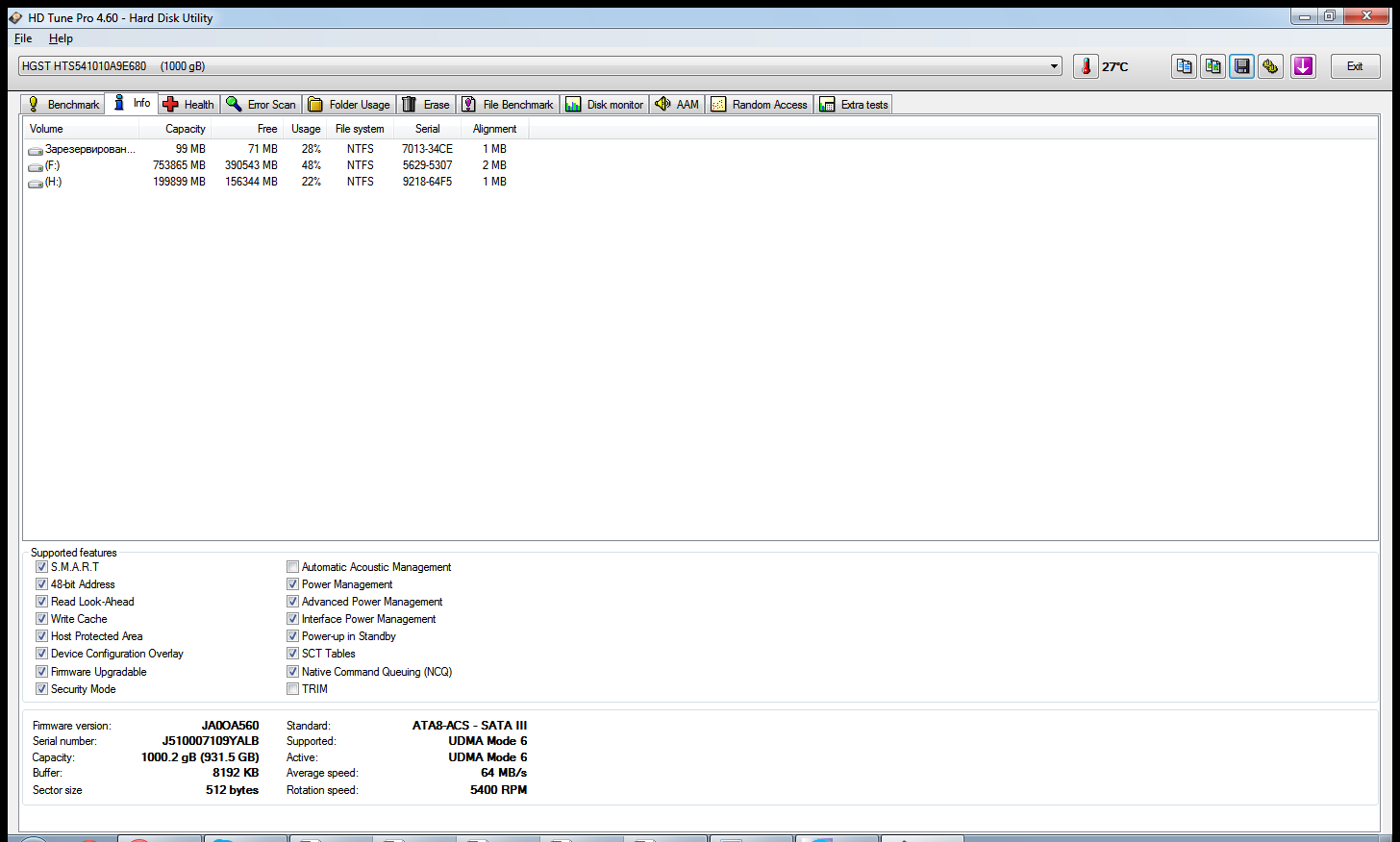This screenshot has height=842, width=1400.
Task: Click the Exit button
Action: coord(1355,66)
